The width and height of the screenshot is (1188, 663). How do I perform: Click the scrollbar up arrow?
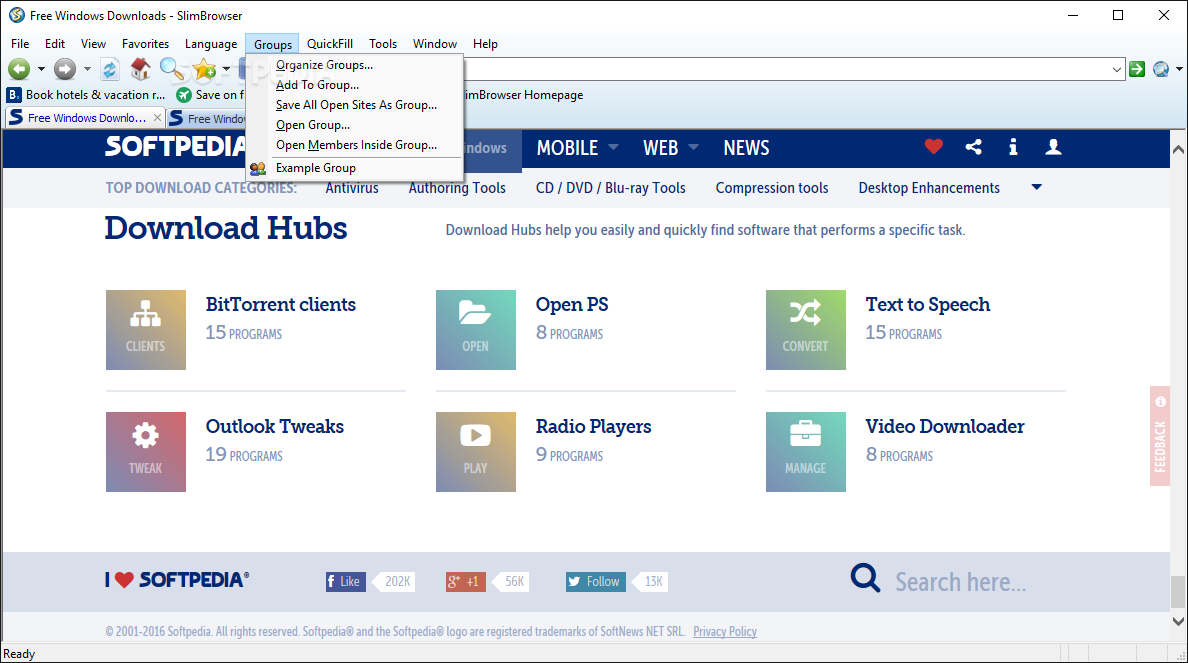[x=1178, y=149]
